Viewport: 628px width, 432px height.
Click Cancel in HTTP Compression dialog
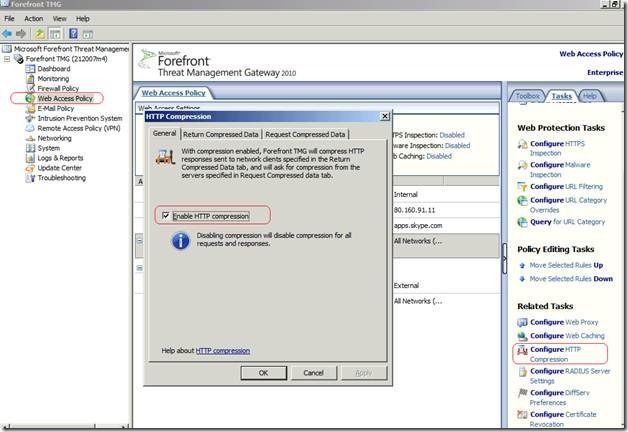(x=314, y=373)
